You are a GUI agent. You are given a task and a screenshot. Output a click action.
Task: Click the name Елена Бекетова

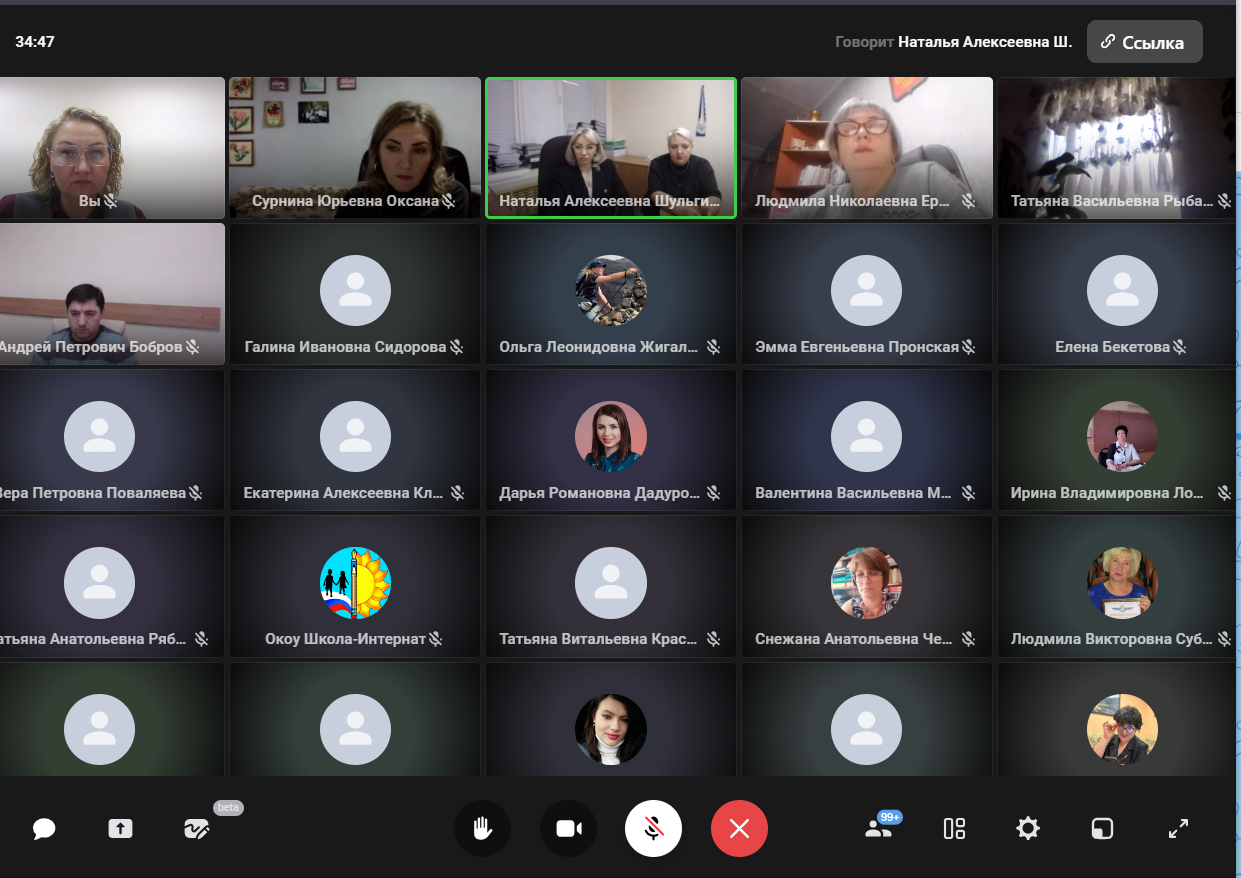1112,347
